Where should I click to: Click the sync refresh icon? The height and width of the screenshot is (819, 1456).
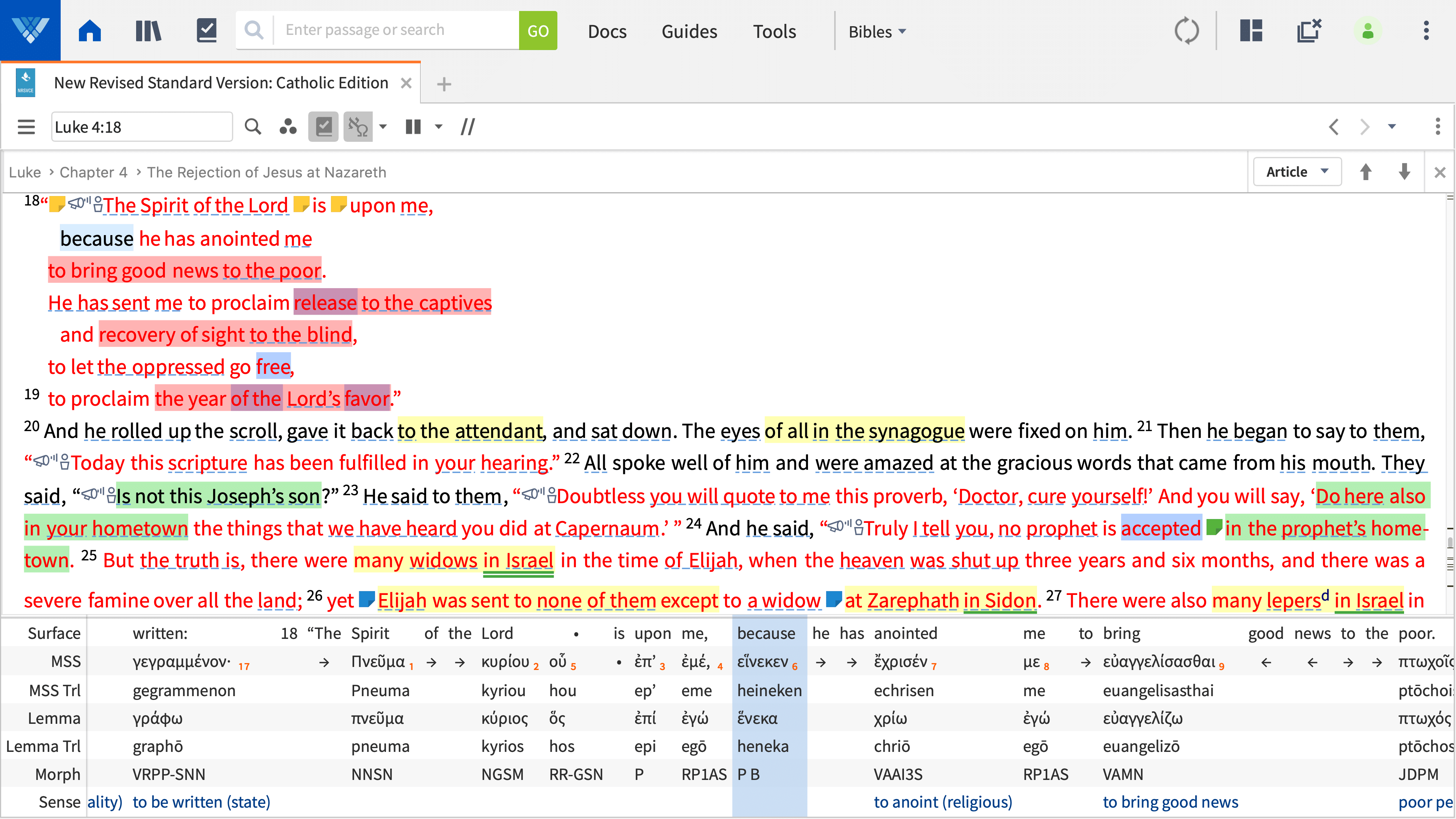tap(1186, 30)
